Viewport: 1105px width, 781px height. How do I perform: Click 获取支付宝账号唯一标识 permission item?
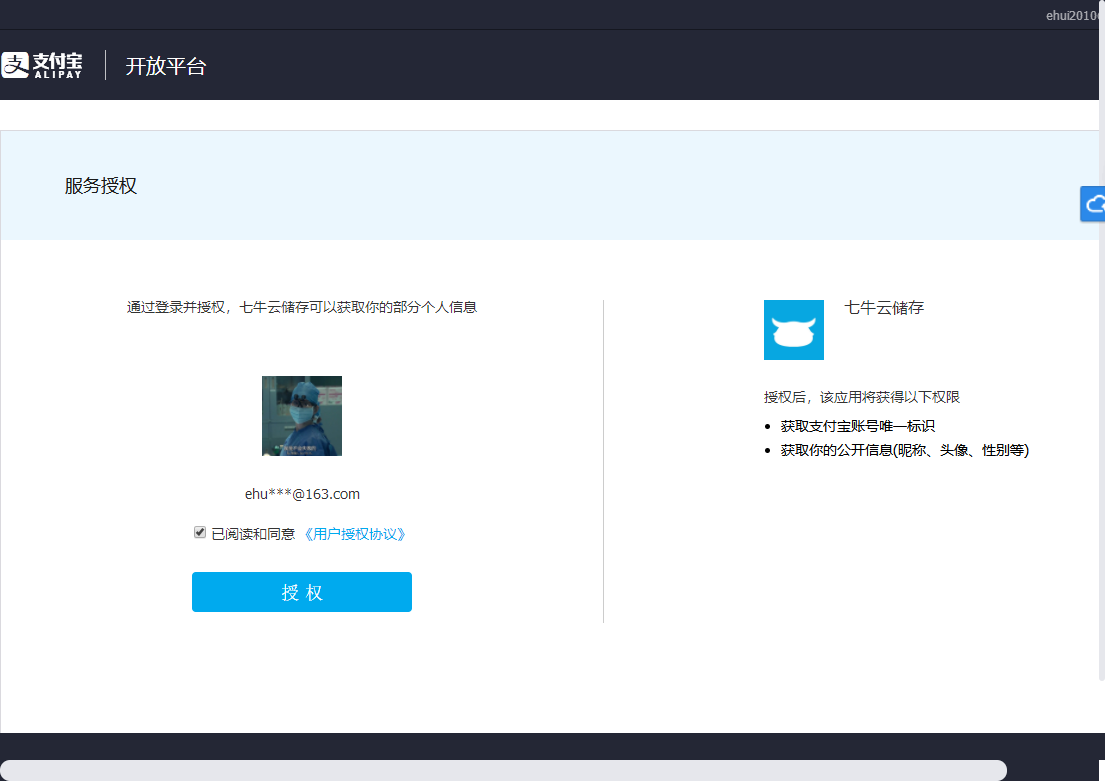pyautogui.click(x=858, y=426)
